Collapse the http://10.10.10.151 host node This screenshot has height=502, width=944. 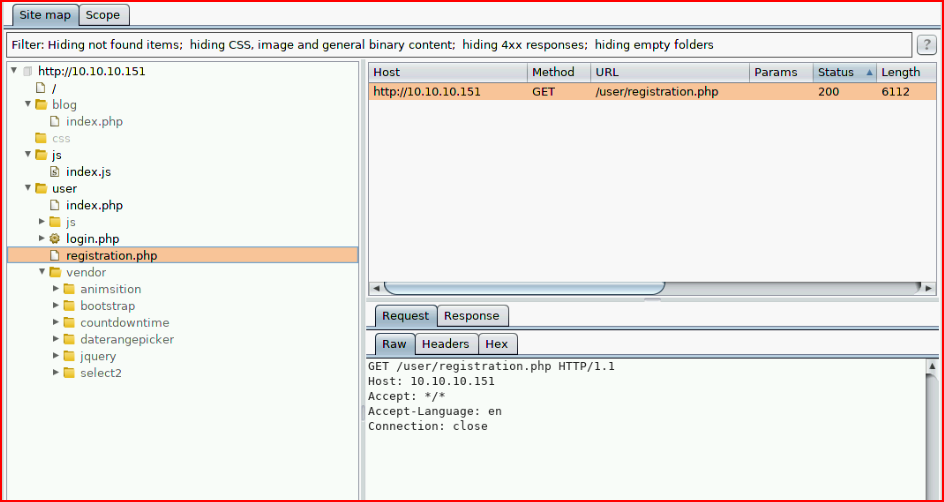[14, 71]
